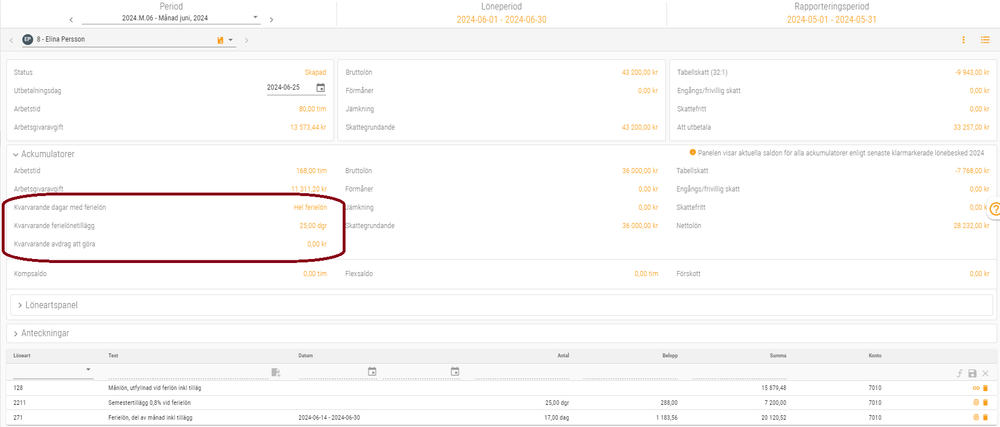
Task: Go to the previous period
Action: 71,18
